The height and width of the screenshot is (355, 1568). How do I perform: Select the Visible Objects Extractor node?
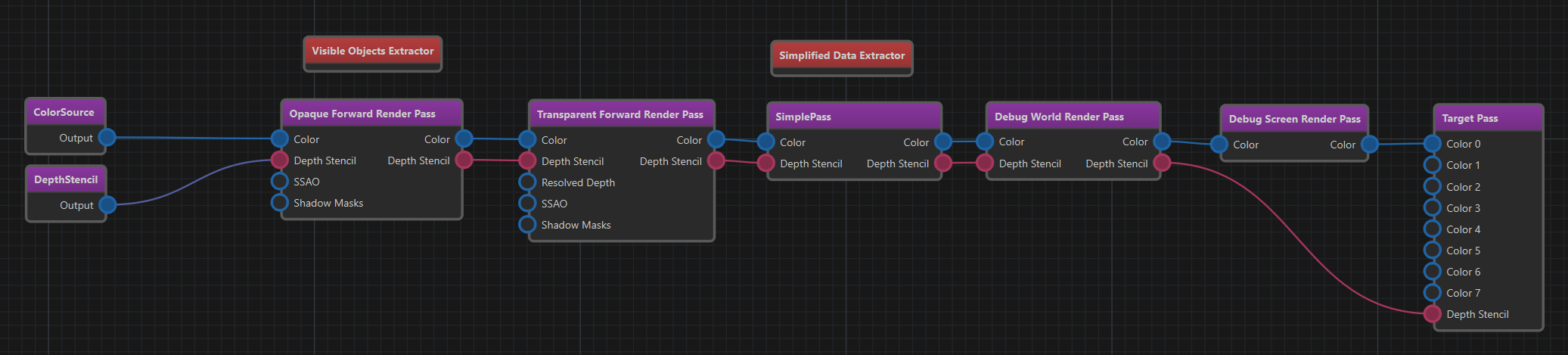pyautogui.click(x=373, y=53)
